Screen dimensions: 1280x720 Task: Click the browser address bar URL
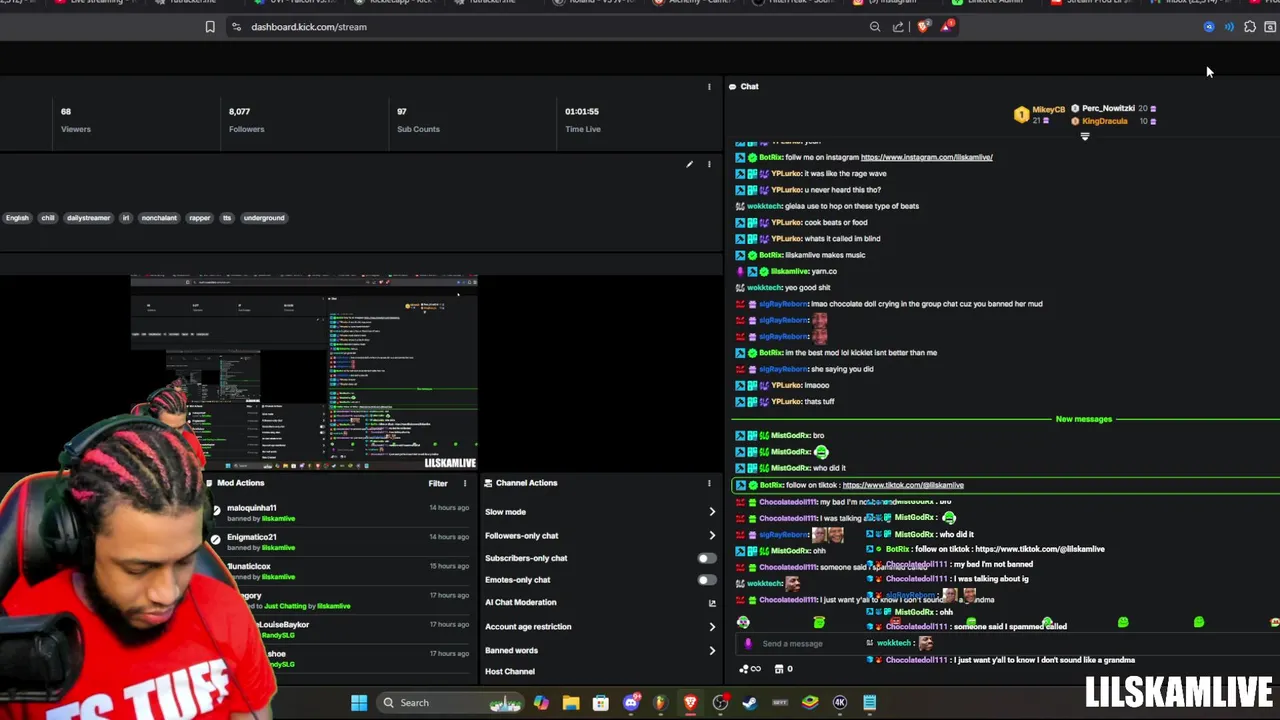coord(309,27)
